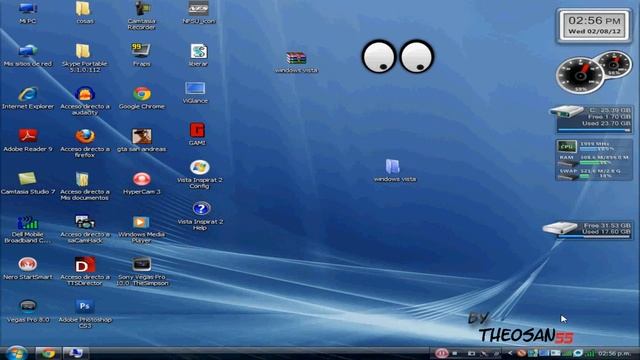Open the windows vista WinRAR archive
The image size is (640, 360).
point(296,62)
